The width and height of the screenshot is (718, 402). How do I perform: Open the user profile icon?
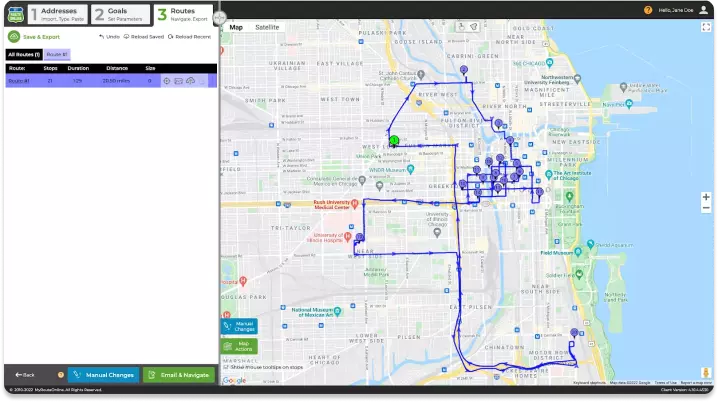(704, 10)
